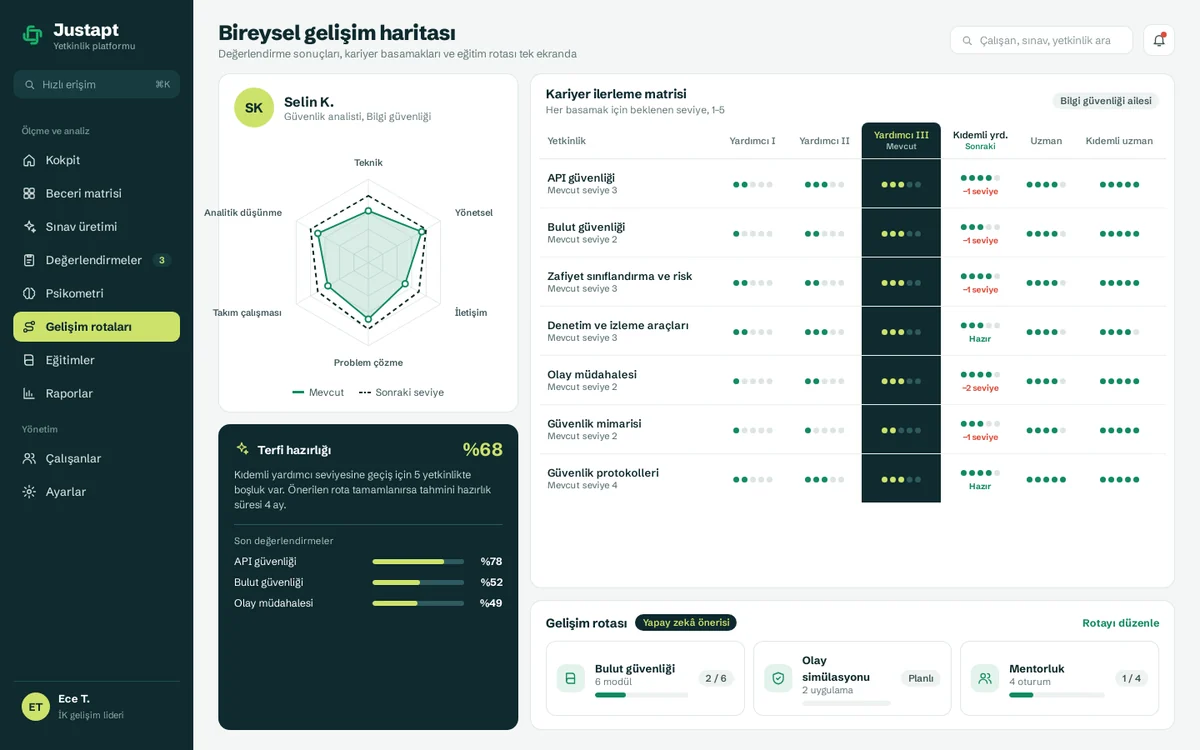Open Kokpit from sidebar

pos(96,160)
